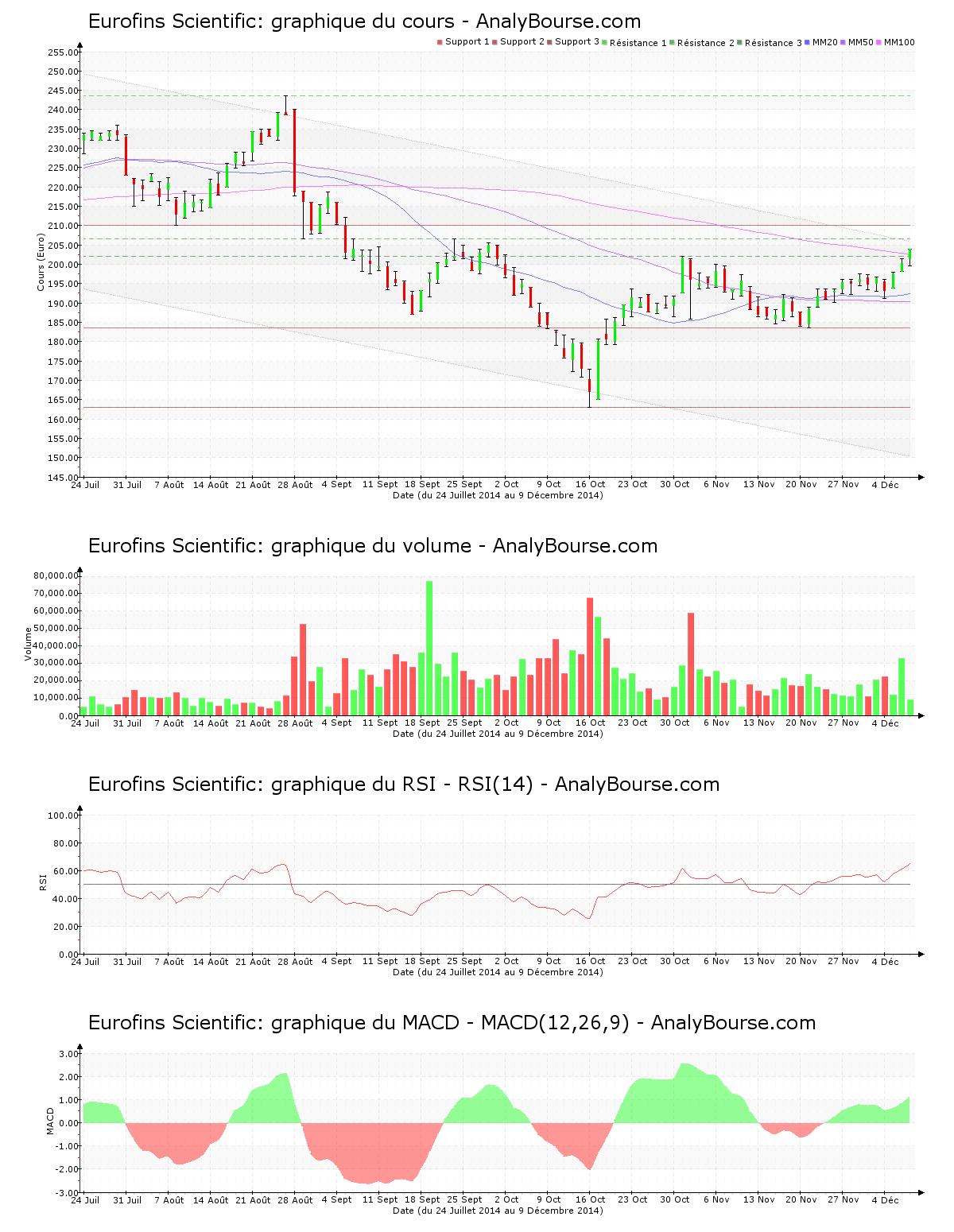Click the '80,000.00' volume axis value

click(x=56, y=576)
